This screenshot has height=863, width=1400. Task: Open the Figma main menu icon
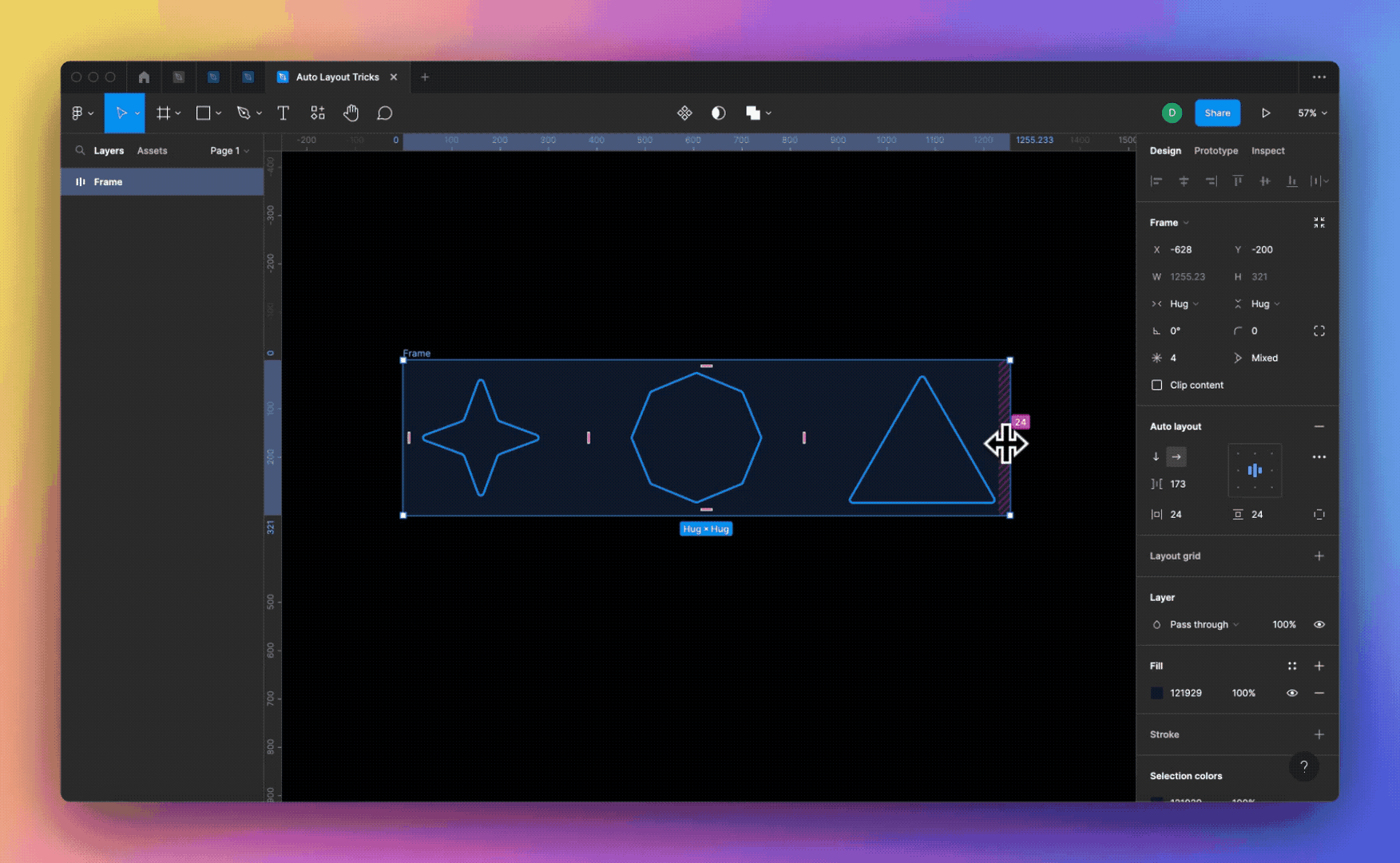(77, 113)
